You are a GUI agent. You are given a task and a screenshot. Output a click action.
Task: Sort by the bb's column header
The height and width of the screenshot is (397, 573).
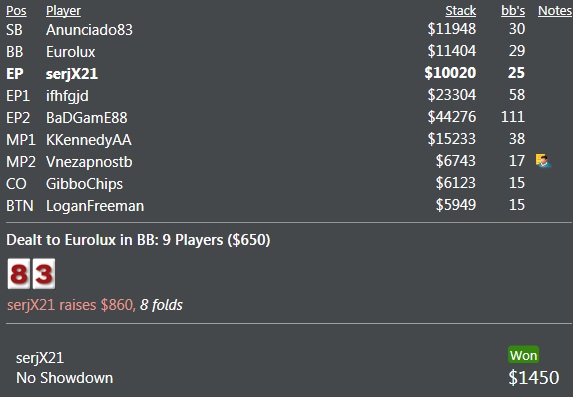pos(513,11)
